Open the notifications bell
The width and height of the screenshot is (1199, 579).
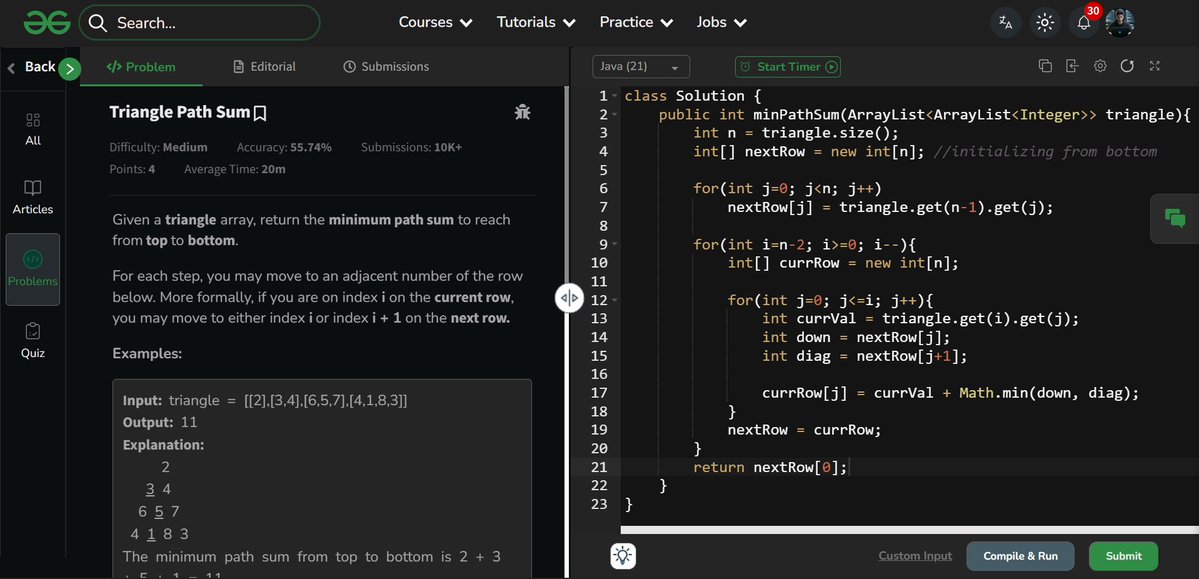1083,21
